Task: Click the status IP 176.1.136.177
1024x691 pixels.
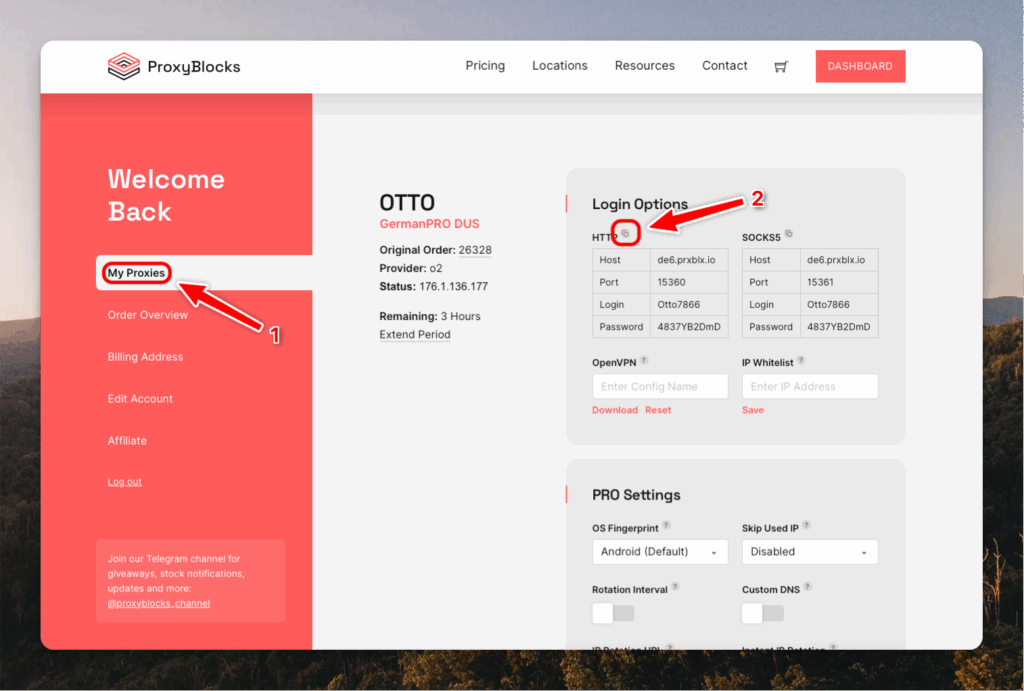Action: (x=453, y=287)
